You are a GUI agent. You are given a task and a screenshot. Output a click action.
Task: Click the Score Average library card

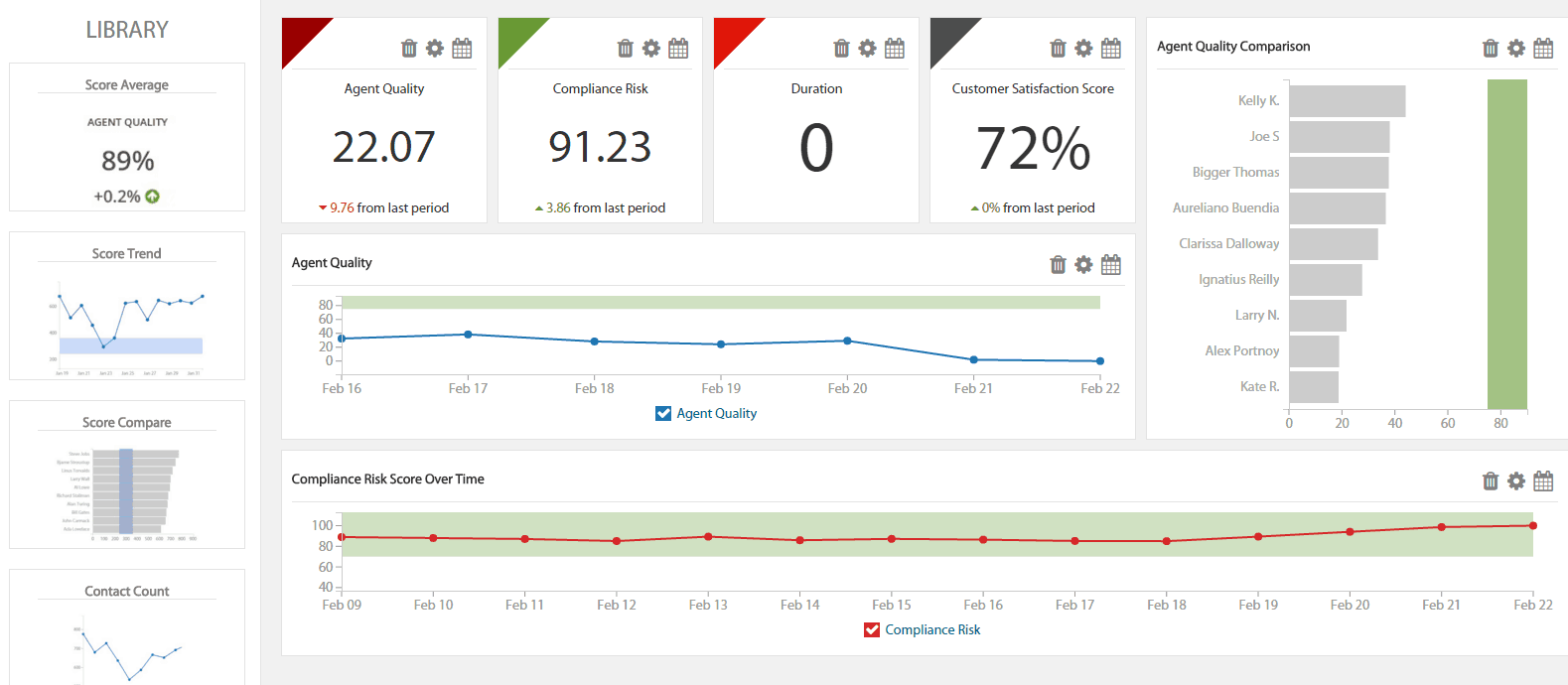(127, 137)
